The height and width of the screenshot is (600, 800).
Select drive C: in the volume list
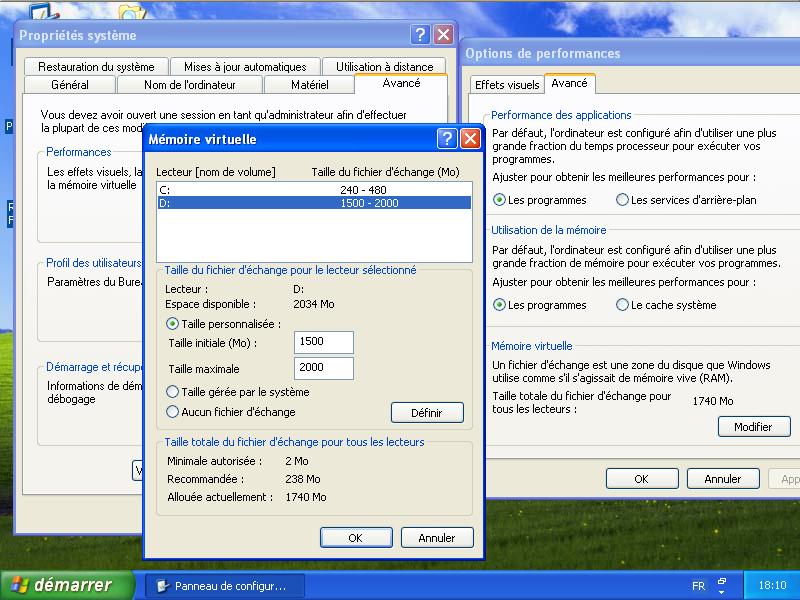click(313, 189)
